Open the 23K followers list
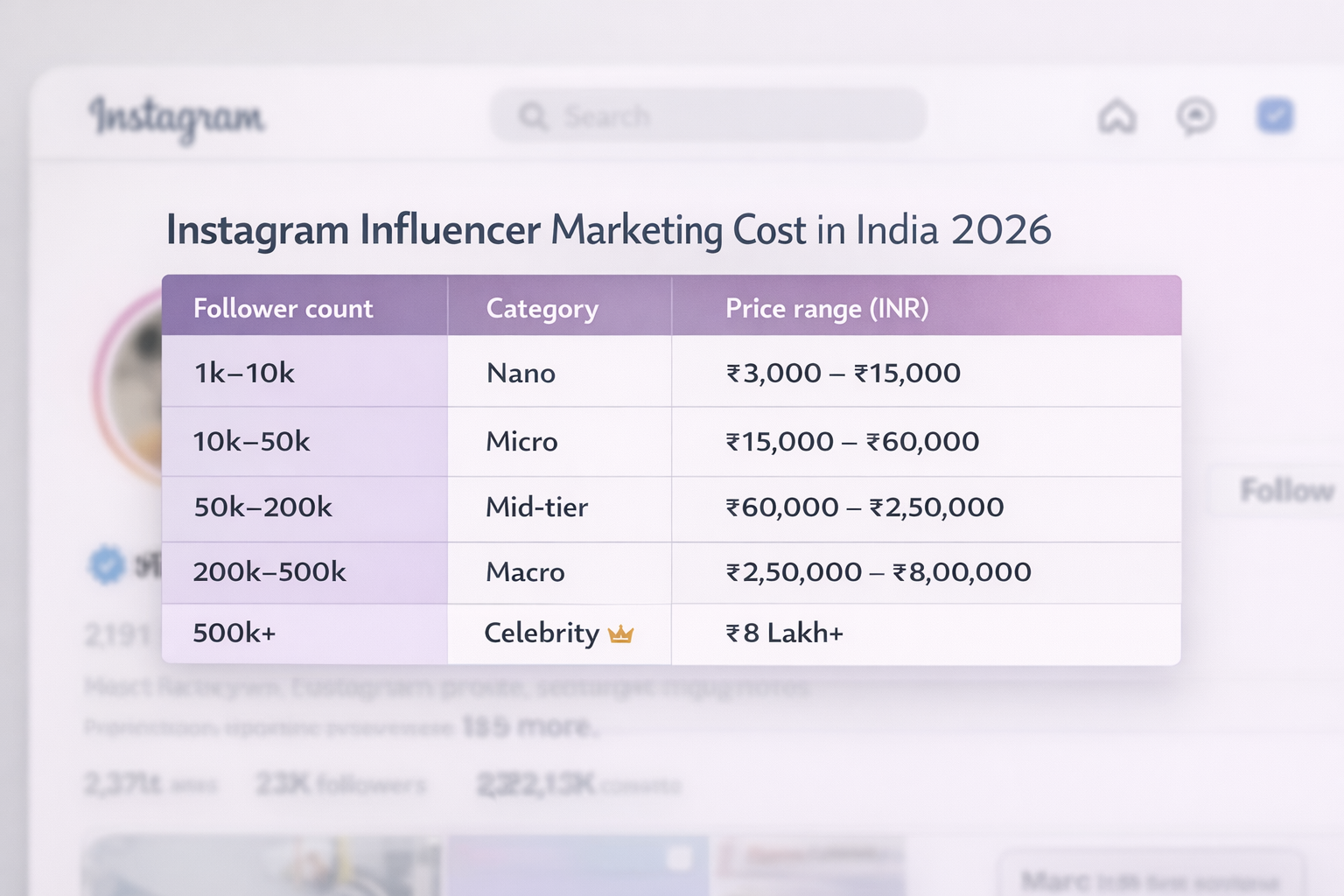This screenshot has width=1344, height=896. coord(339,784)
